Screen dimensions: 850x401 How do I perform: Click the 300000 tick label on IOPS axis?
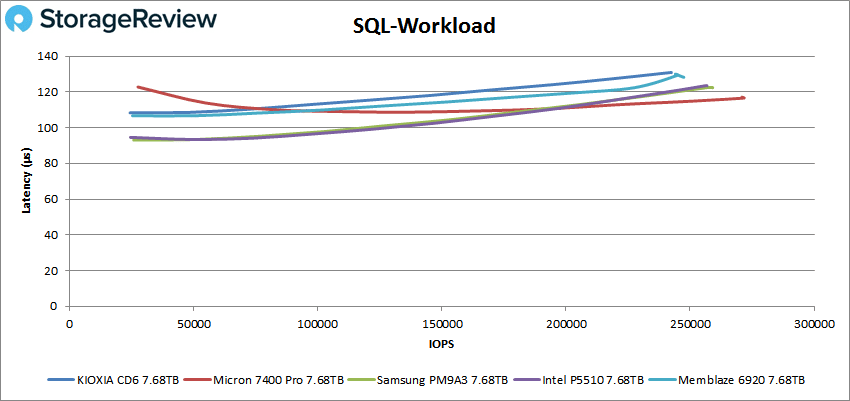pos(814,324)
